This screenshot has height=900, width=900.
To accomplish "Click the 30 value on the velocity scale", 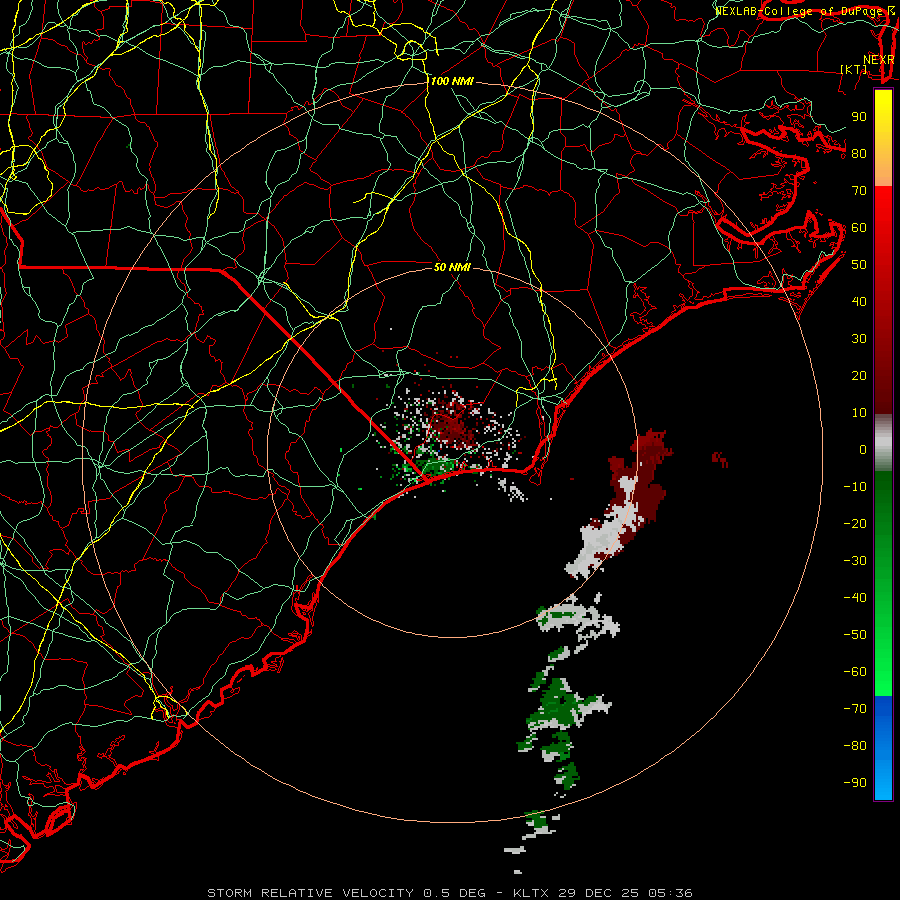I will (859, 339).
